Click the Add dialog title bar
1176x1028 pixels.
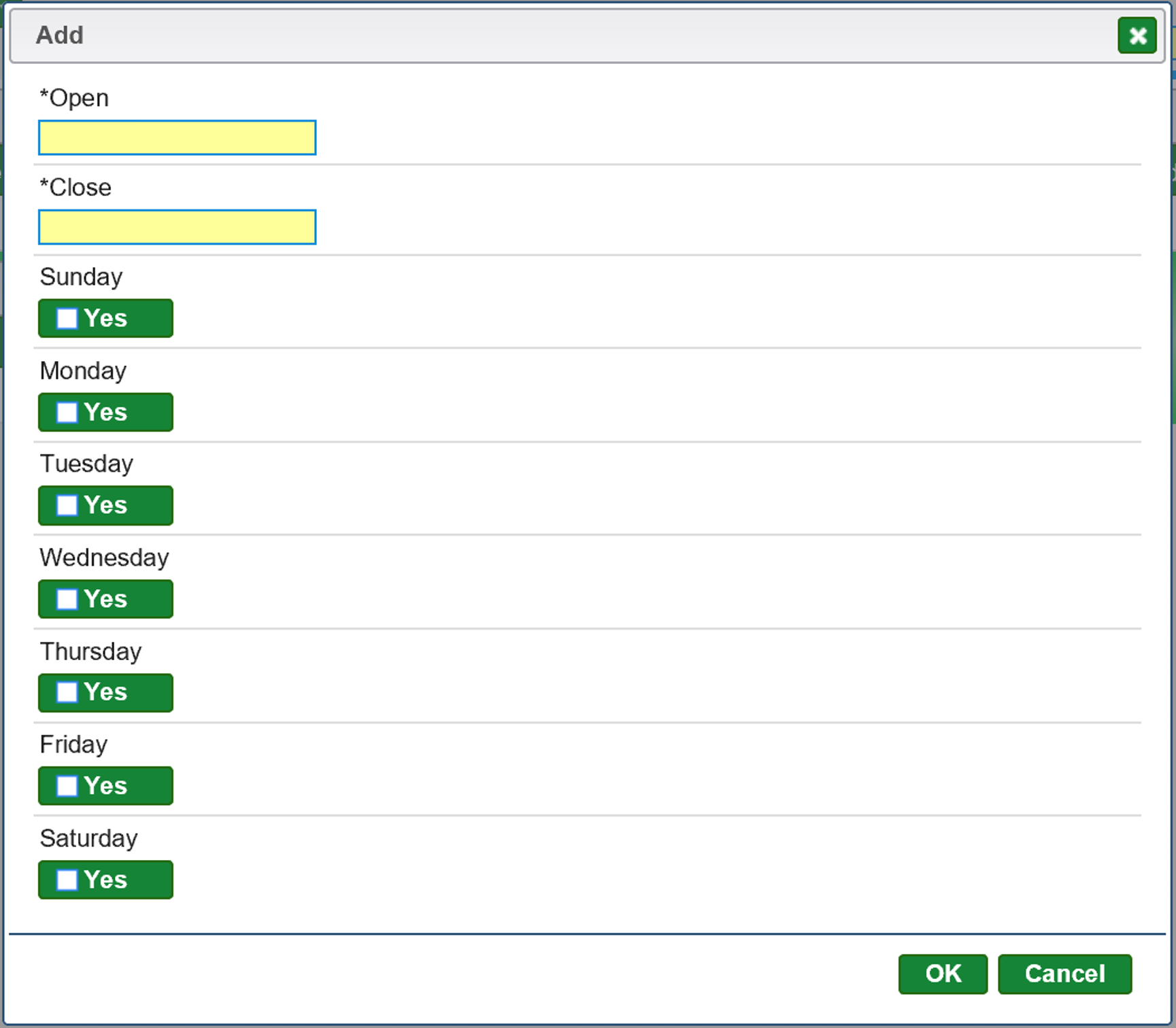pos(544,35)
